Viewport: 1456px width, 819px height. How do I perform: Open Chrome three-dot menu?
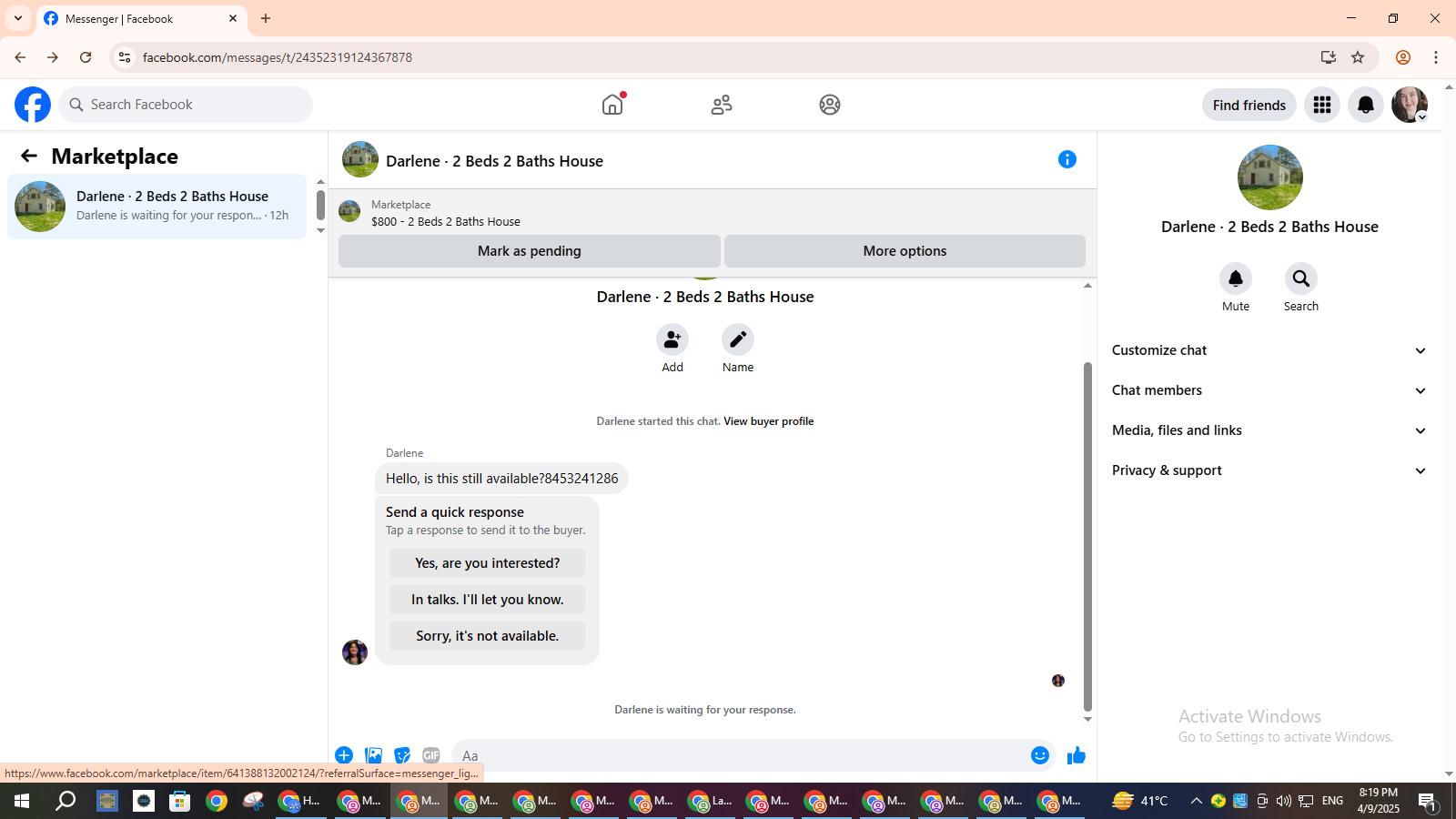click(1436, 57)
